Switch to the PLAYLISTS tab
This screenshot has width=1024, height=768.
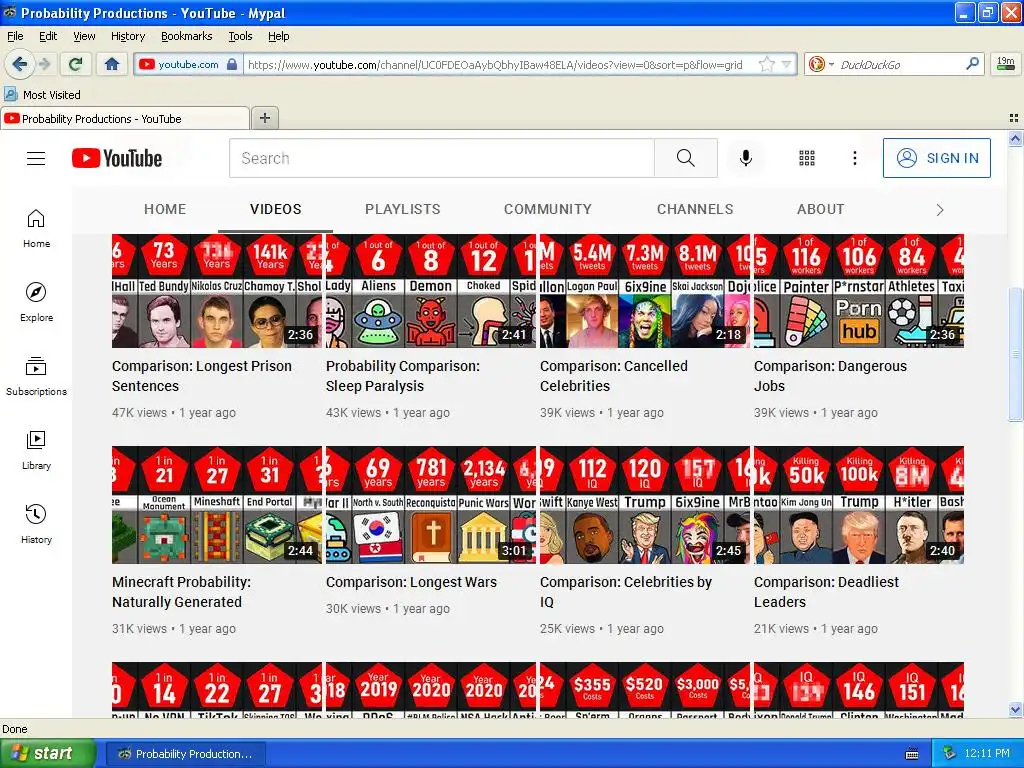pos(402,209)
